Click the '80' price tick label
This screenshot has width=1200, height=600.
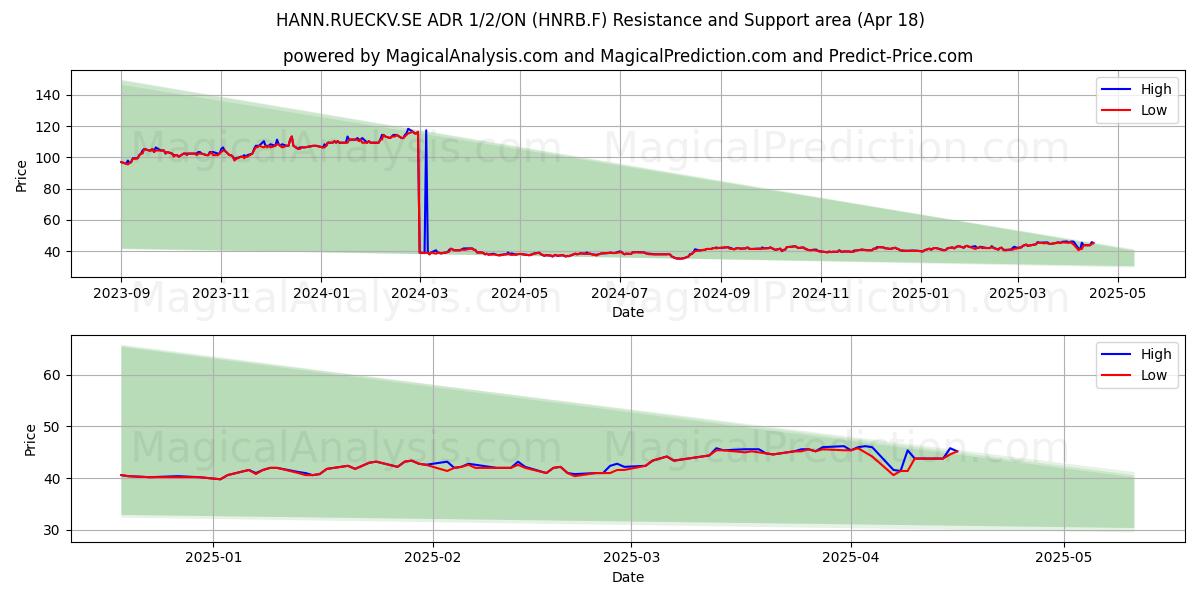tap(53, 189)
